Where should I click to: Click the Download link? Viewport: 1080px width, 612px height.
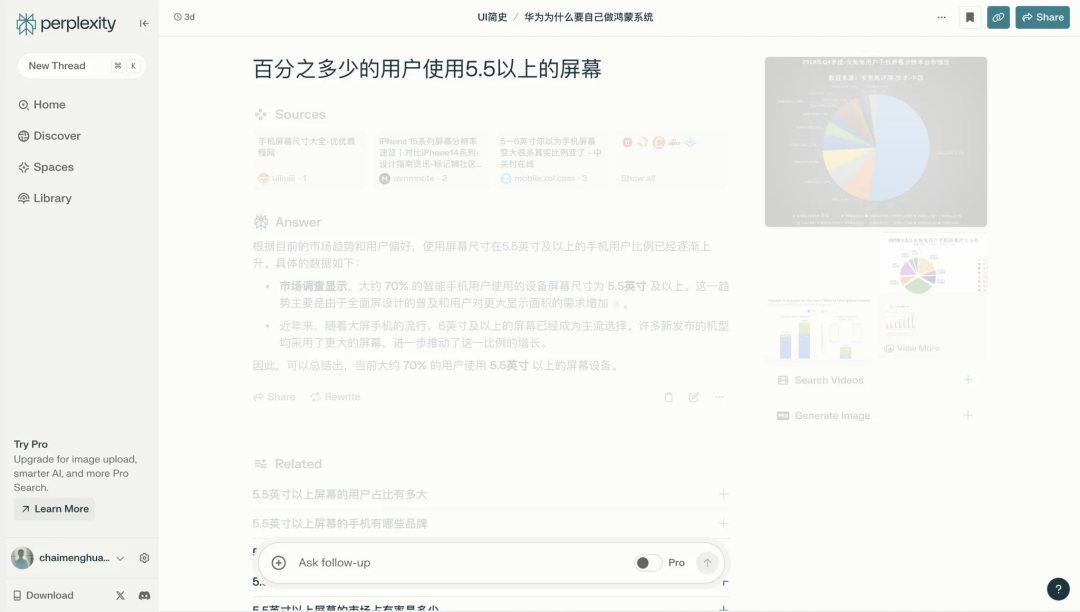click(x=43, y=595)
